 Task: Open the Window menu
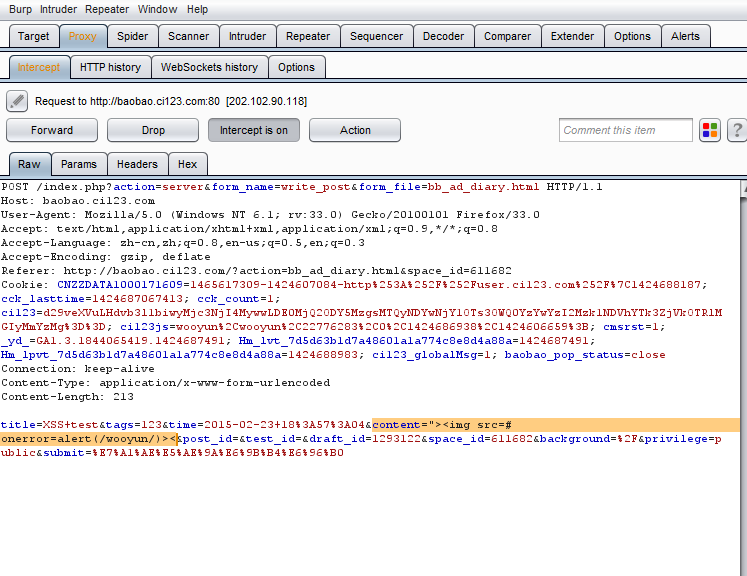click(157, 9)
